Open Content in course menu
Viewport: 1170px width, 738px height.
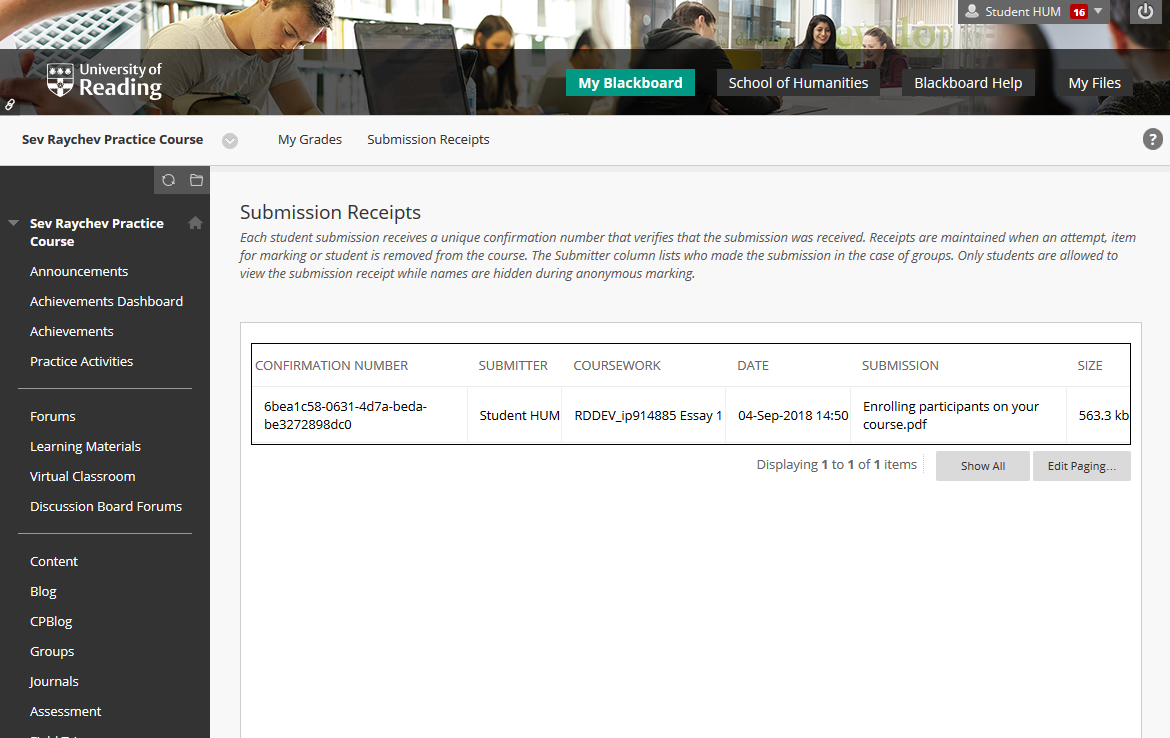[54, 561]
